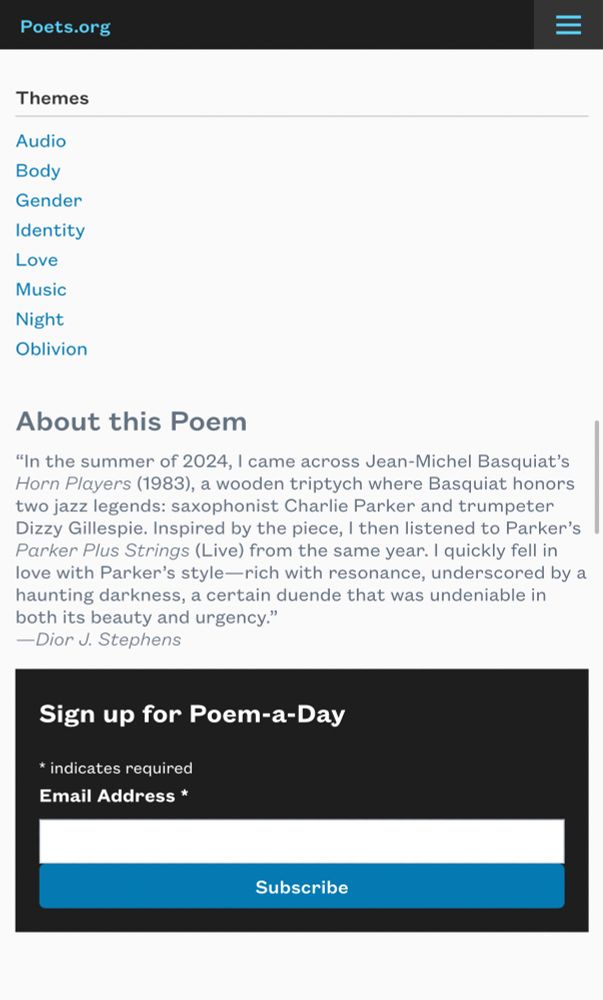
Task: Select the Gender theme
Action: [x=49, y=200]
